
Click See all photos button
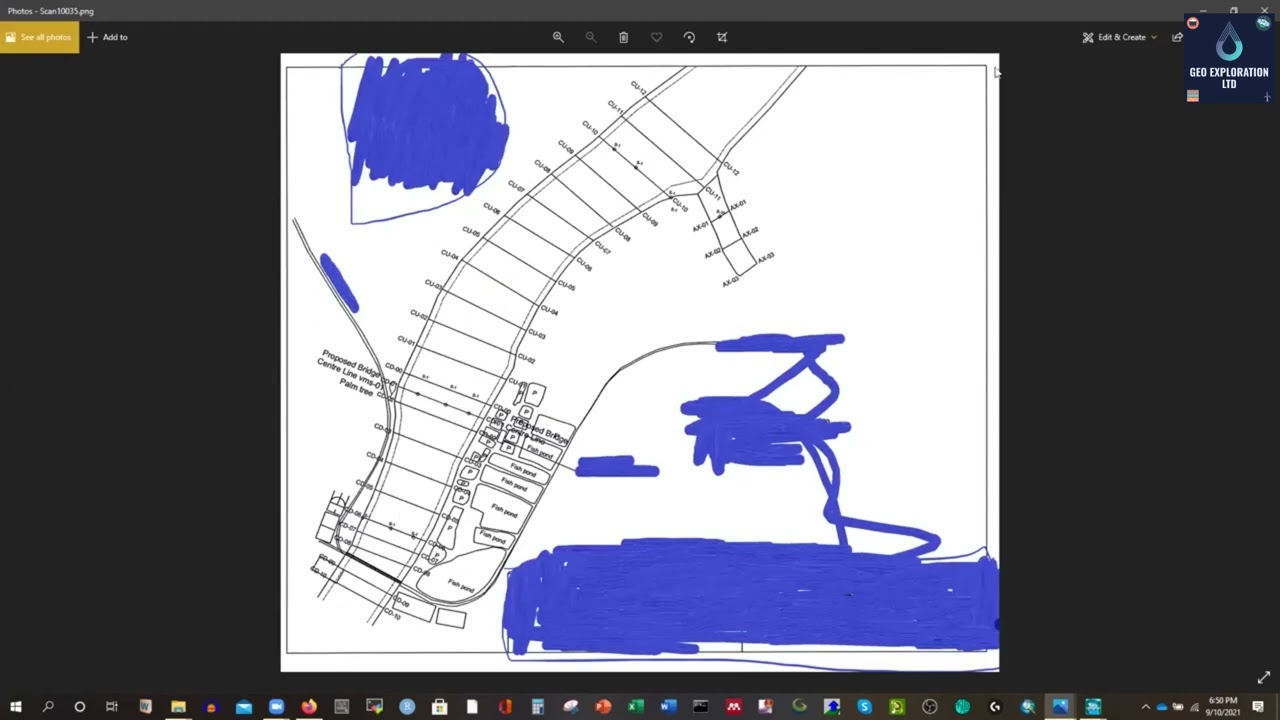coord(39,37)
